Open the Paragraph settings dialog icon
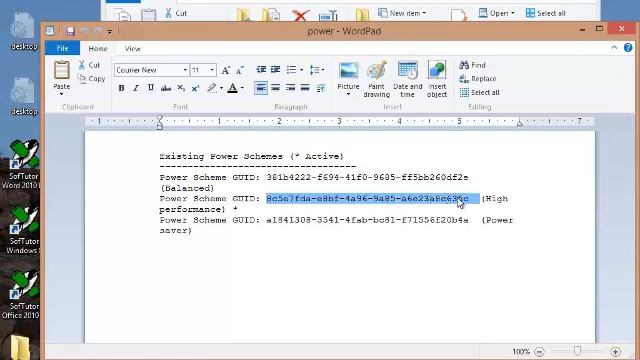 point(321,88)
